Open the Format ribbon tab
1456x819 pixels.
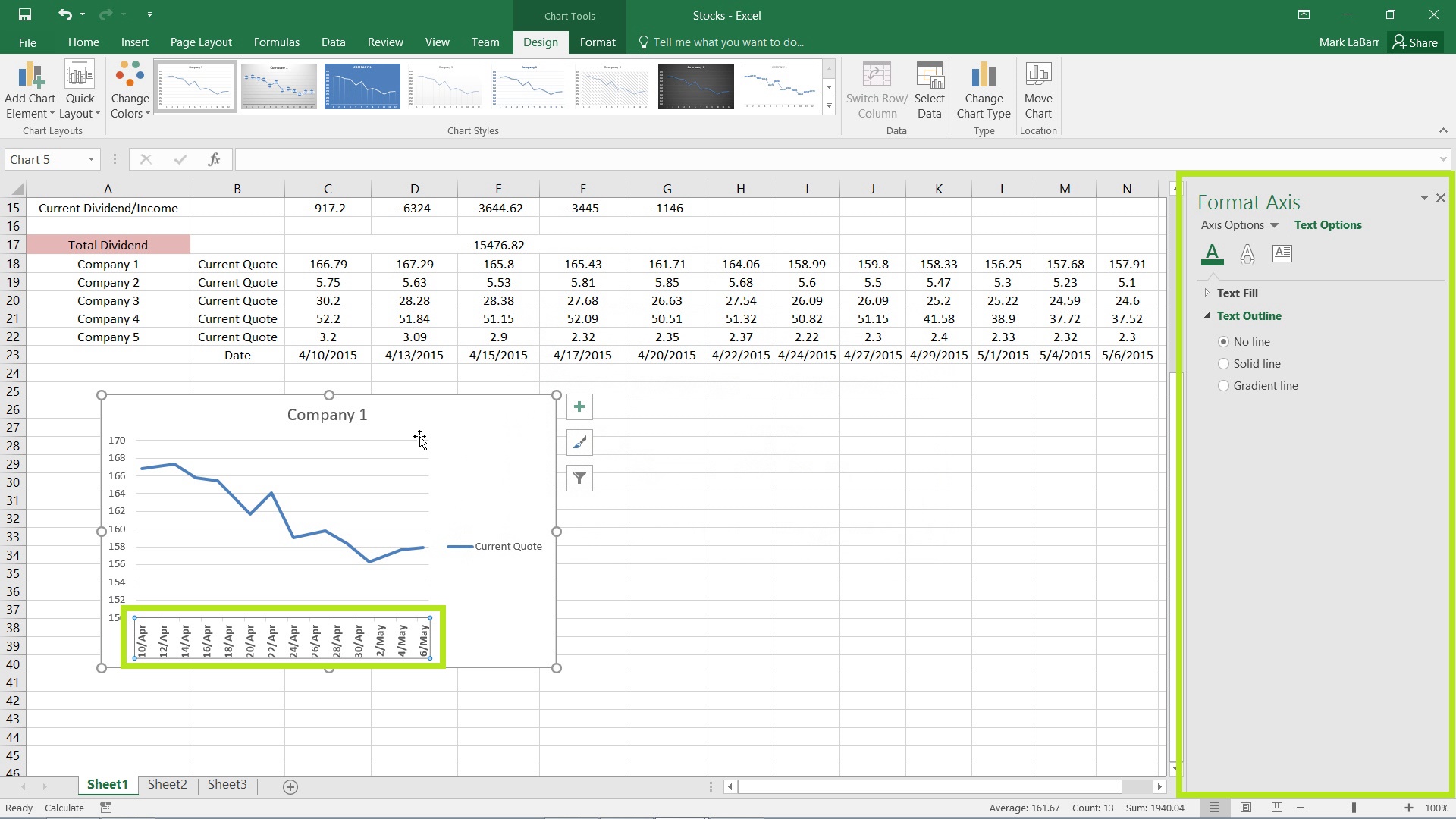(597, 42)
